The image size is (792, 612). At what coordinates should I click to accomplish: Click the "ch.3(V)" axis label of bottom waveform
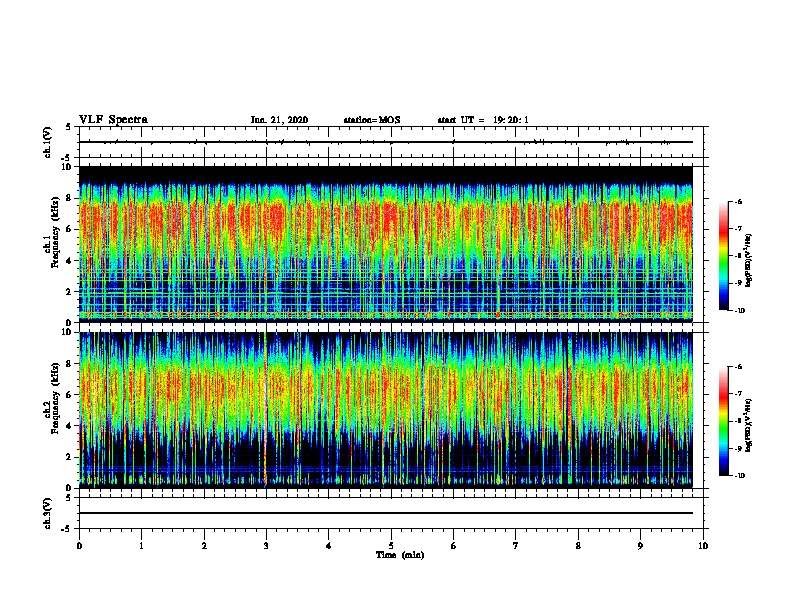coord(47,513)
